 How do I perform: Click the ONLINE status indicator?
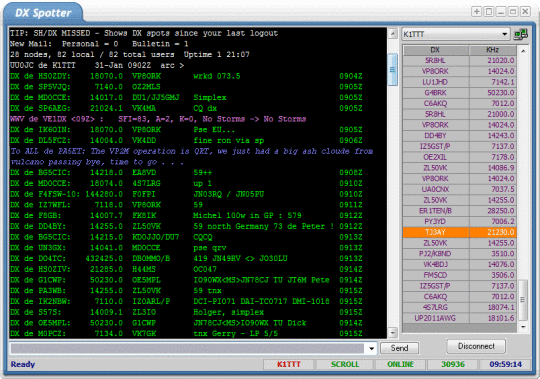(x=400, y=364)
